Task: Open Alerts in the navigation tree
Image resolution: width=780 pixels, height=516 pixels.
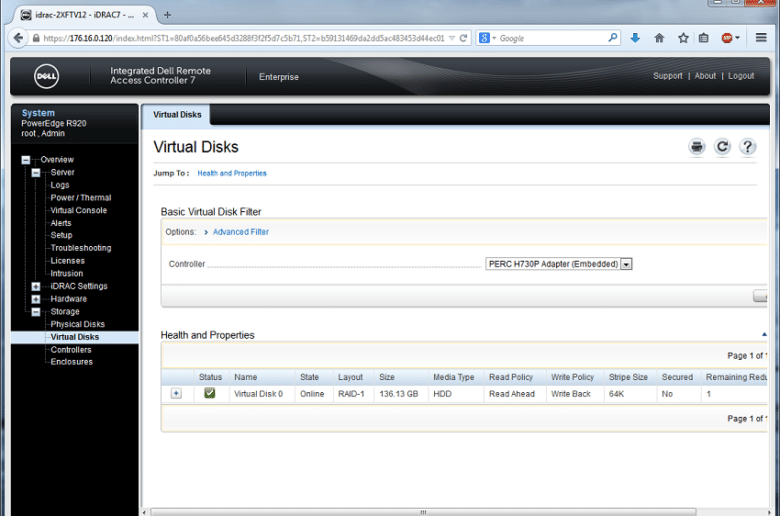Action: (x=61, y=223)
